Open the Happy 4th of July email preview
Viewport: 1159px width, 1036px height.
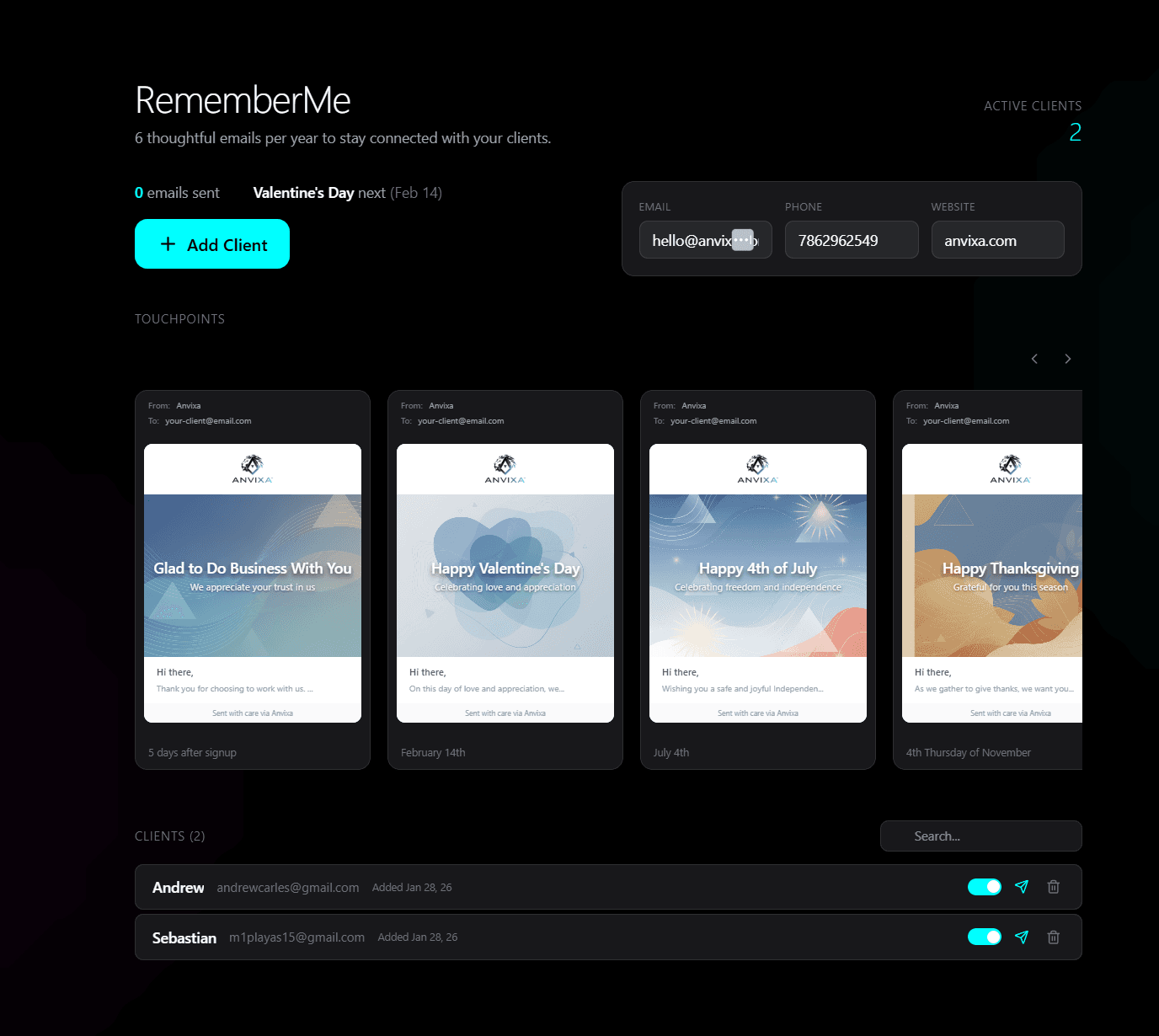coord(757,579)
